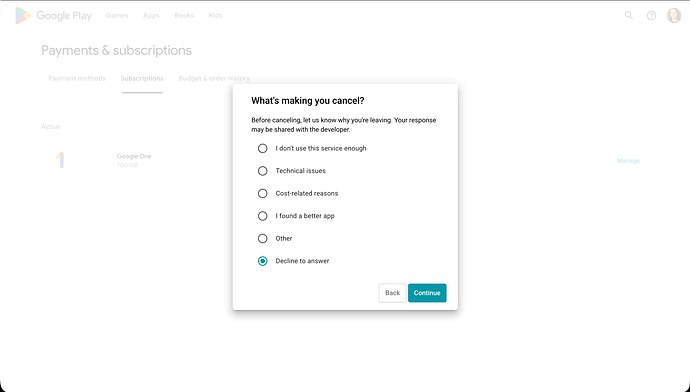Switch to Payment methods tab

point(77,78)
